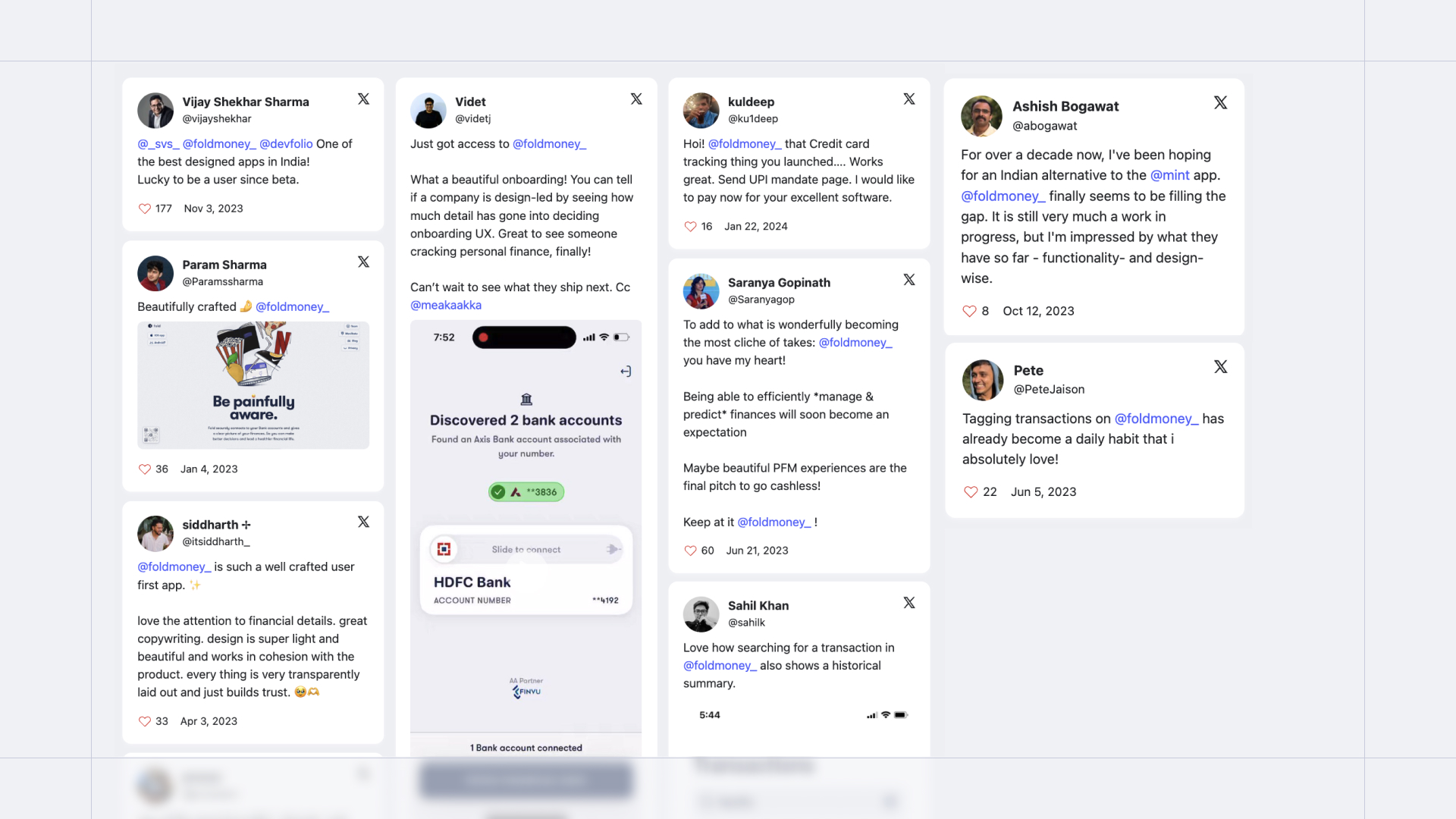Like Saranya Gopinath's tweet with 60 hearts
The height and width of the screenshot is (819, 1456).
(x=690, y=551)
